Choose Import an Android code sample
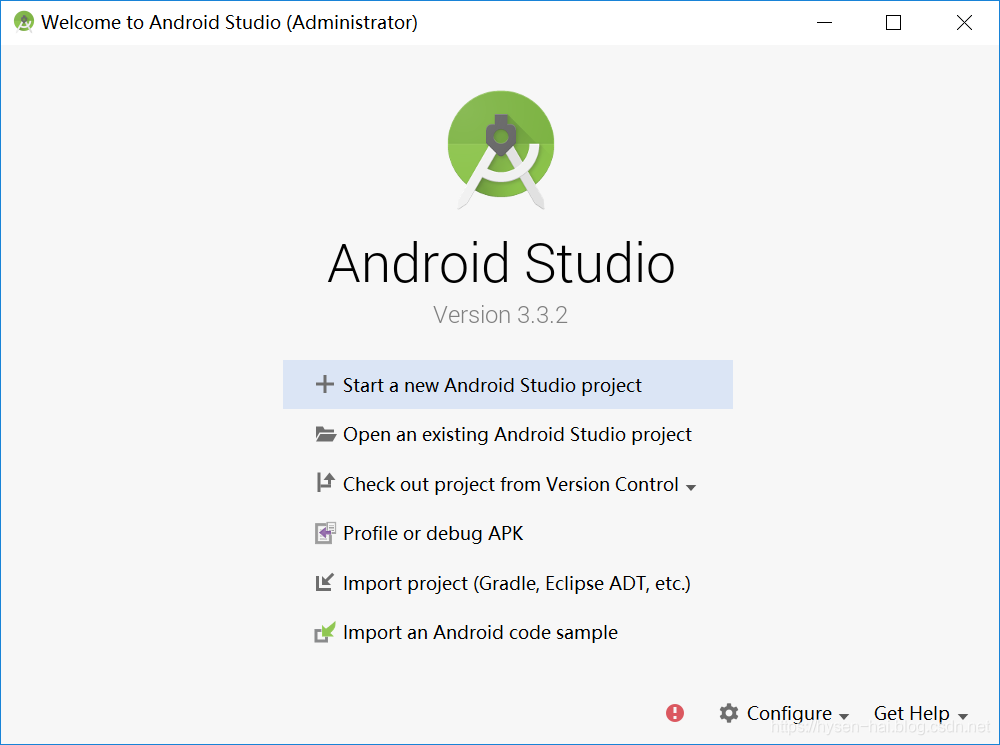Image resolution: width=1000 pixels, height=745 pixels. 480,632
